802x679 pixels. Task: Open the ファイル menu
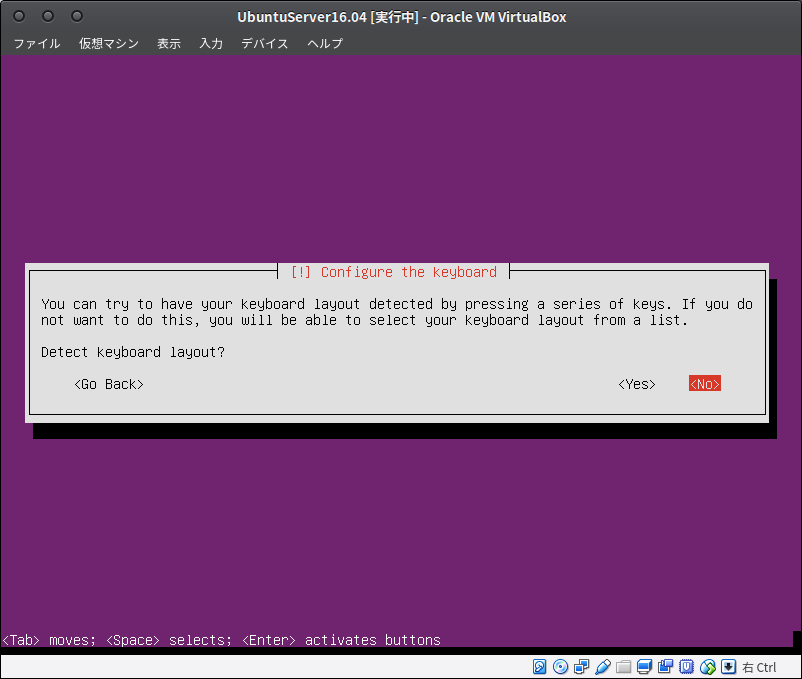37,43
